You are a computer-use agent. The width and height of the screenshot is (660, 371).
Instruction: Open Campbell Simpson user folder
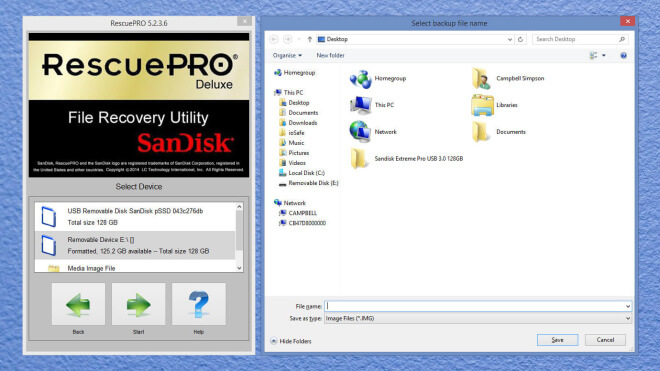pyautogui.click(x=508, y=79)
